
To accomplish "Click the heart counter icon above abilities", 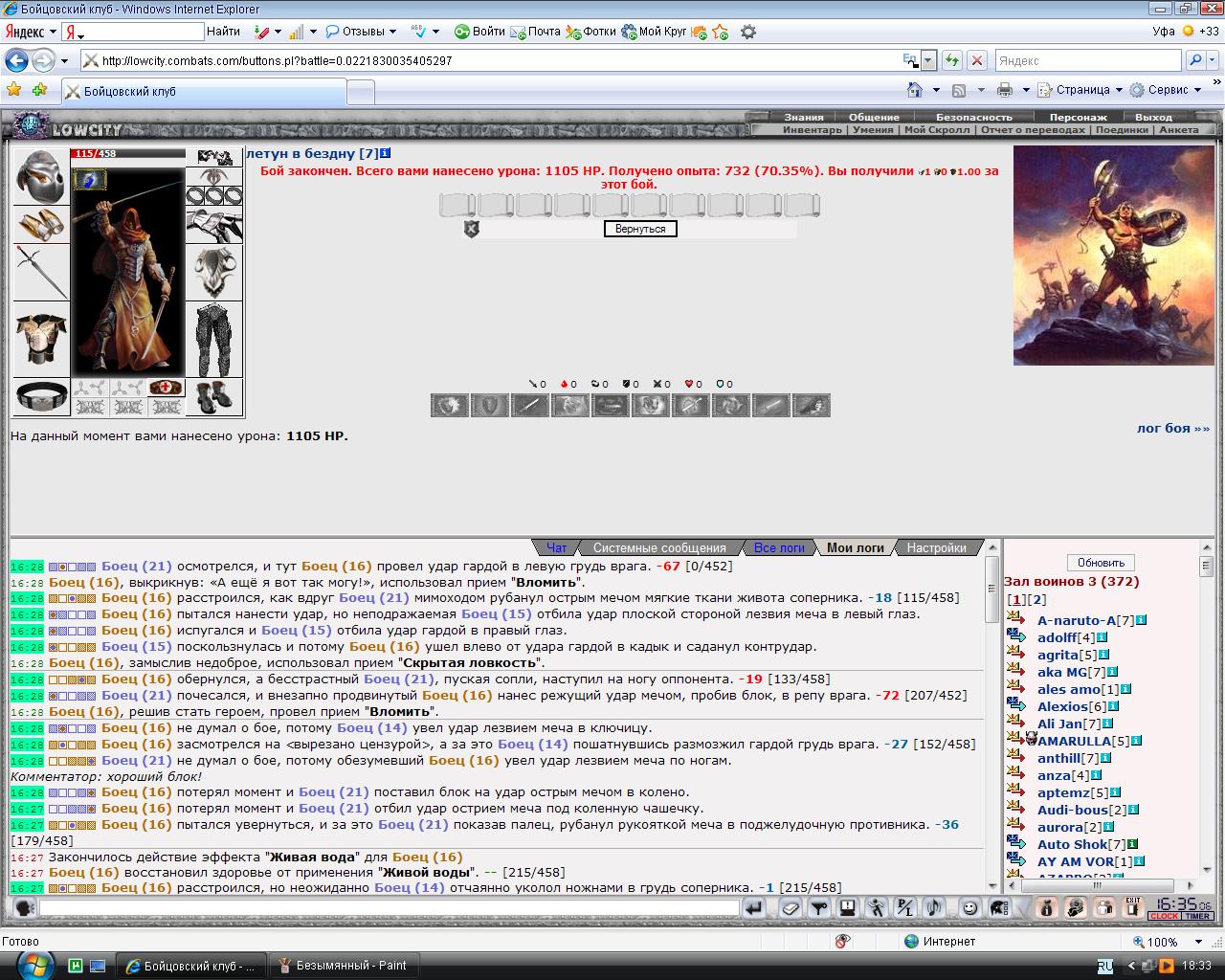I will pos(689,384).
